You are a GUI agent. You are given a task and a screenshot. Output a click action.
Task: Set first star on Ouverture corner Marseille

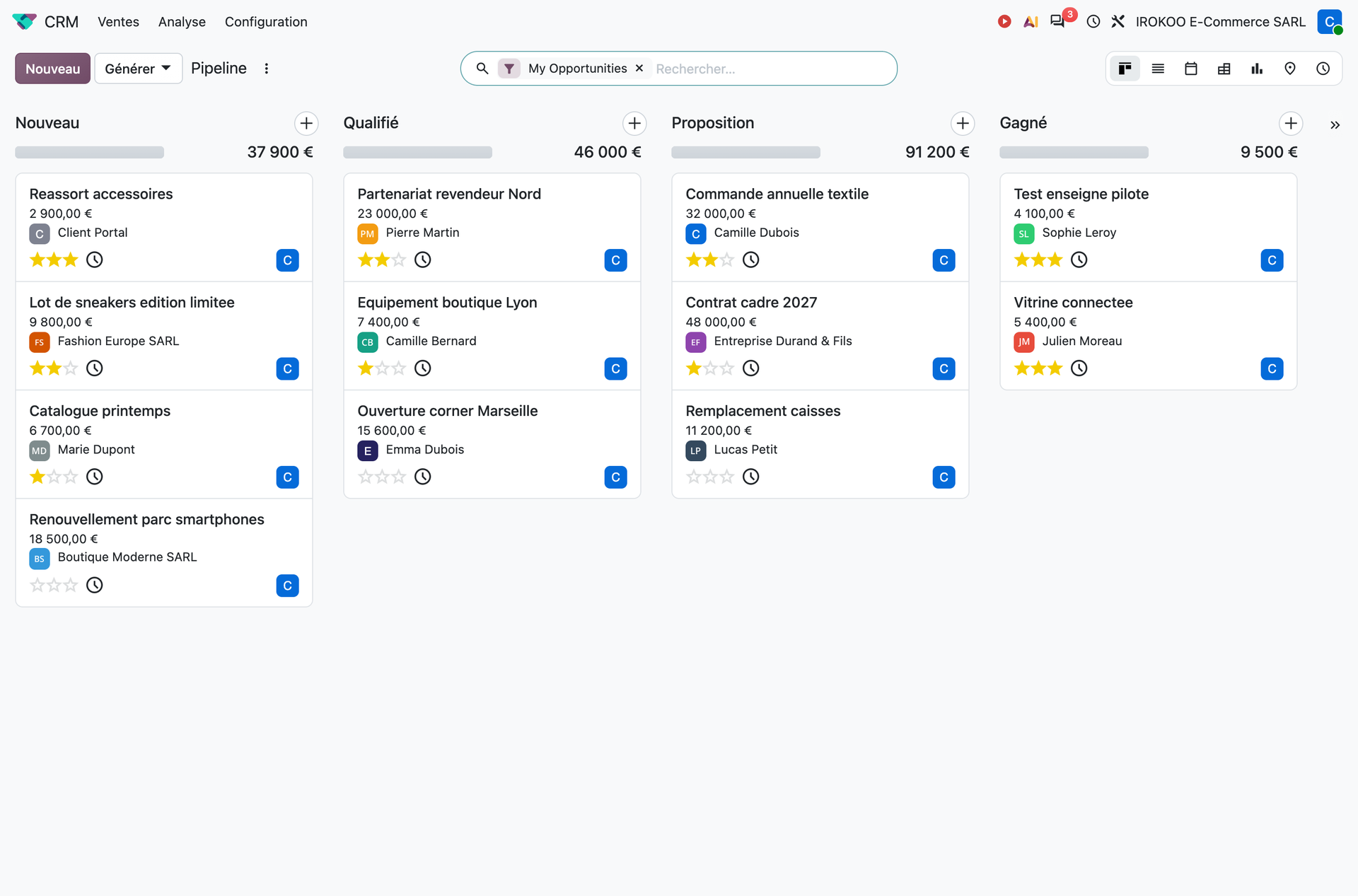tap(366, 476)
